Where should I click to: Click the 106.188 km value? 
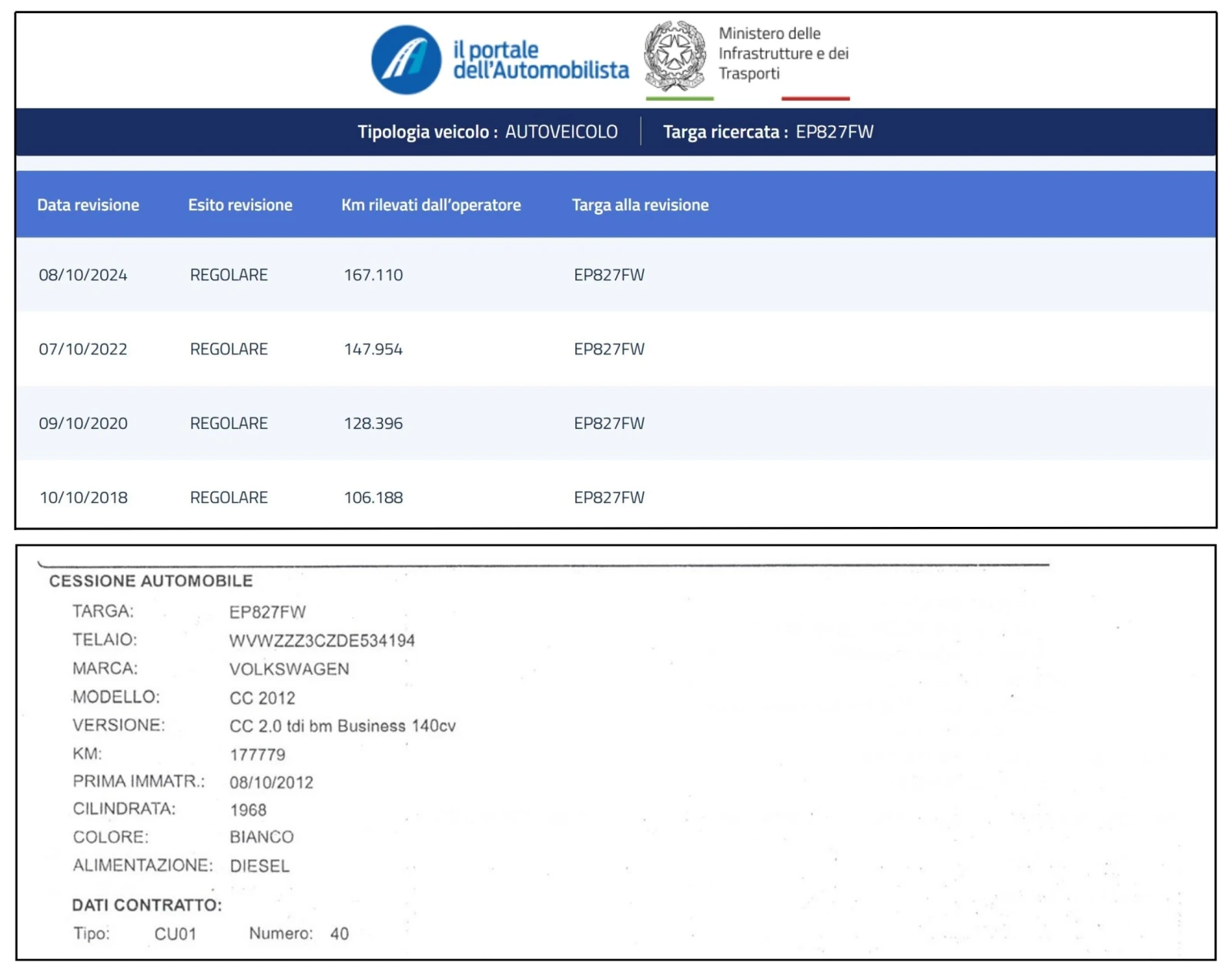373,498
